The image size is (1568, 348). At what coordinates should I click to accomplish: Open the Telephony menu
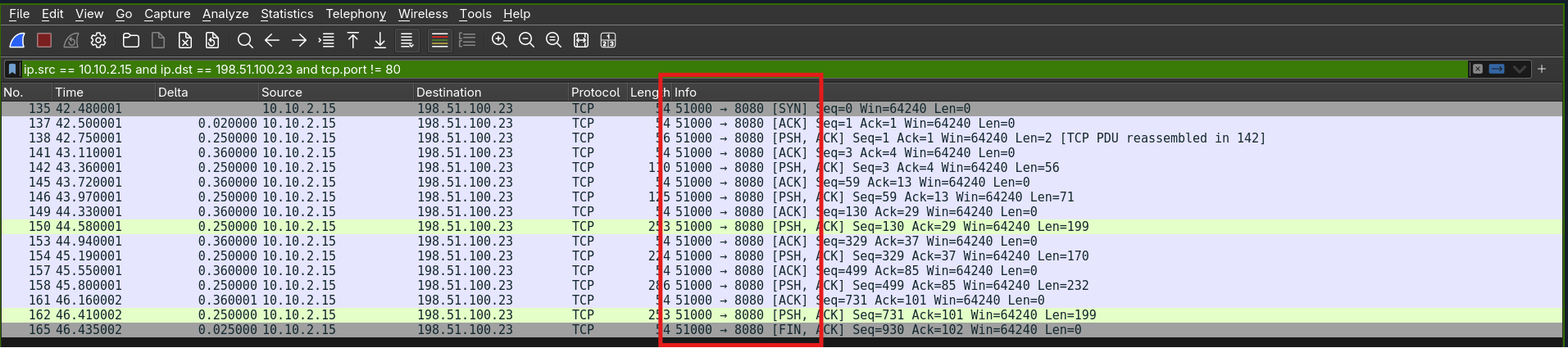click(x=356, y=14)
